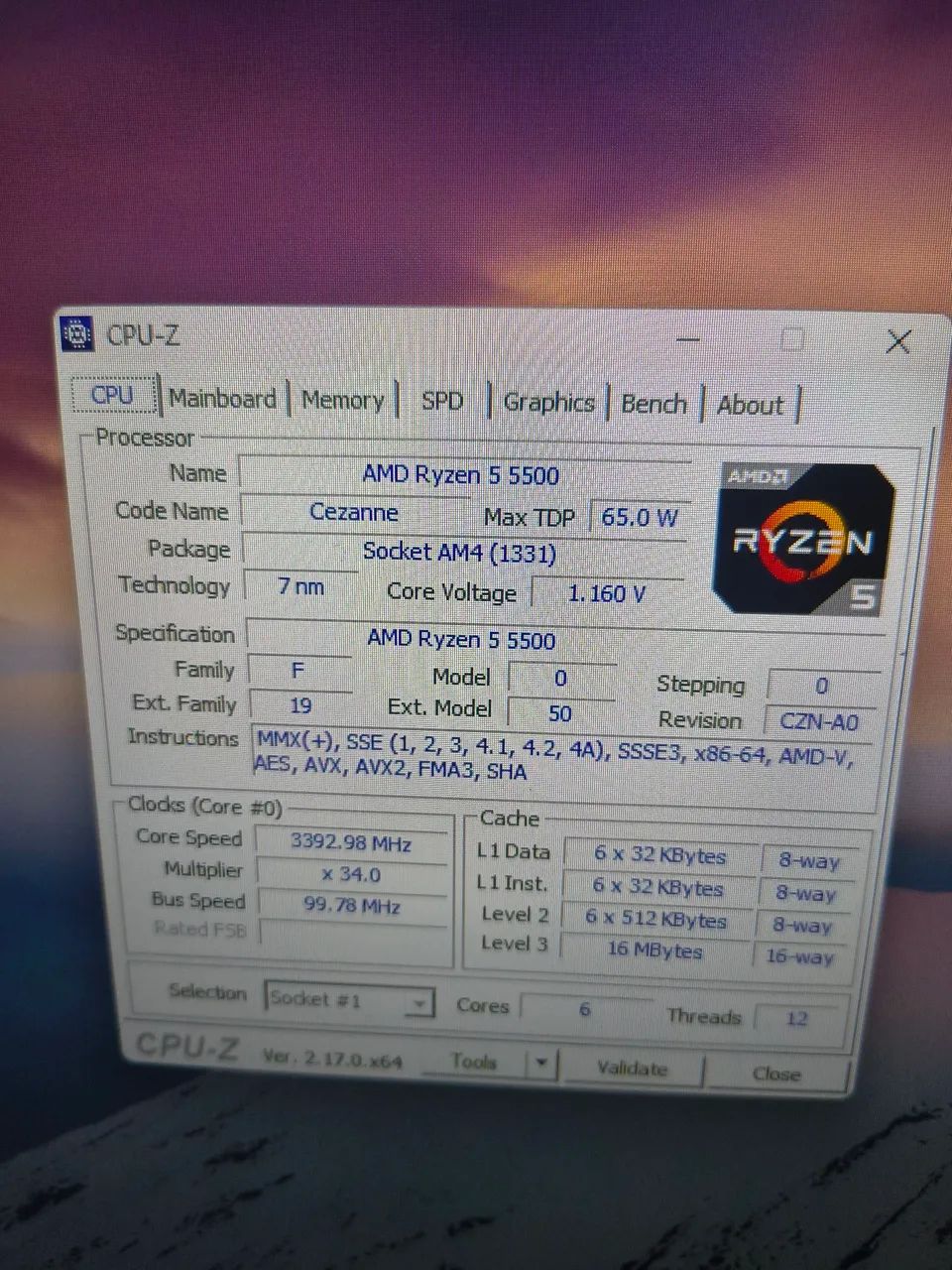This screenshot has width=952, height=1270.
Task: Click the Name field AMD Ryzen 5 5500
Action: point(462,474)
